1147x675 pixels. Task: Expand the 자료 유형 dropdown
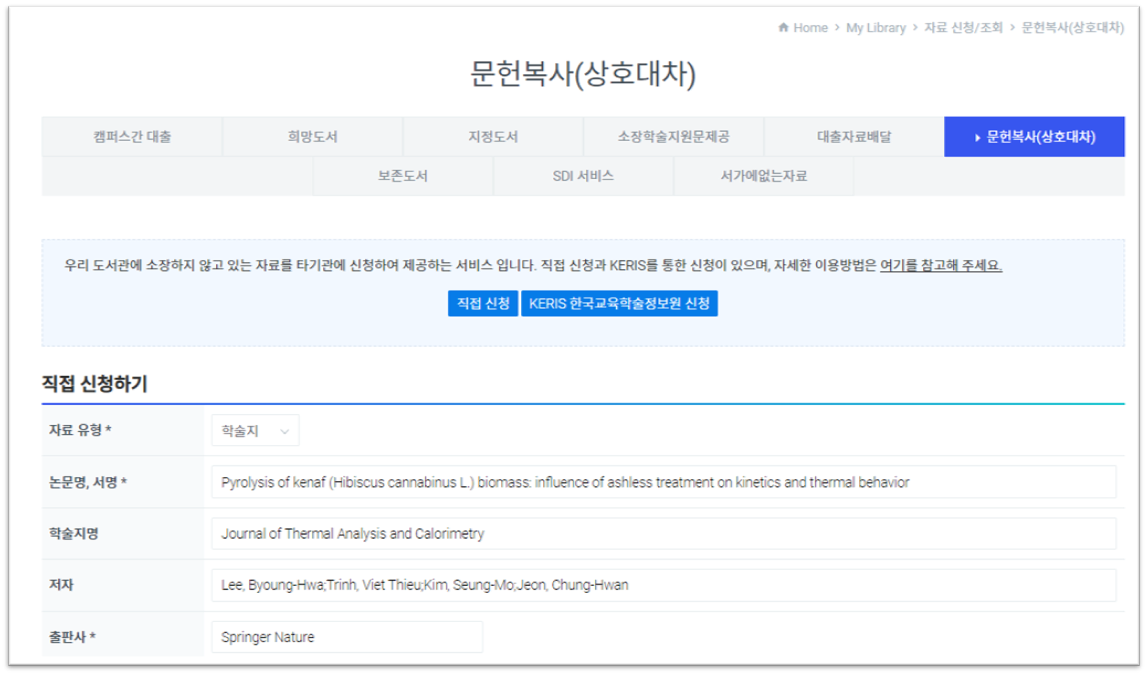tap(255, 431)
